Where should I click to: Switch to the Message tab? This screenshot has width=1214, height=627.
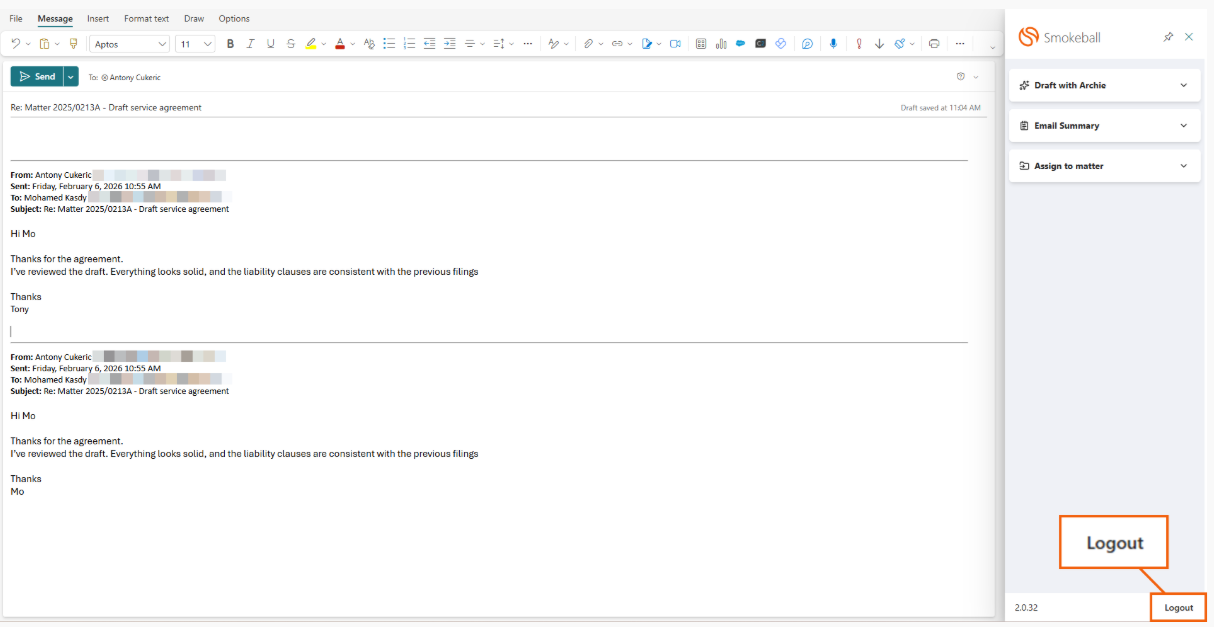pyautogui.click(x=55, y=19)
